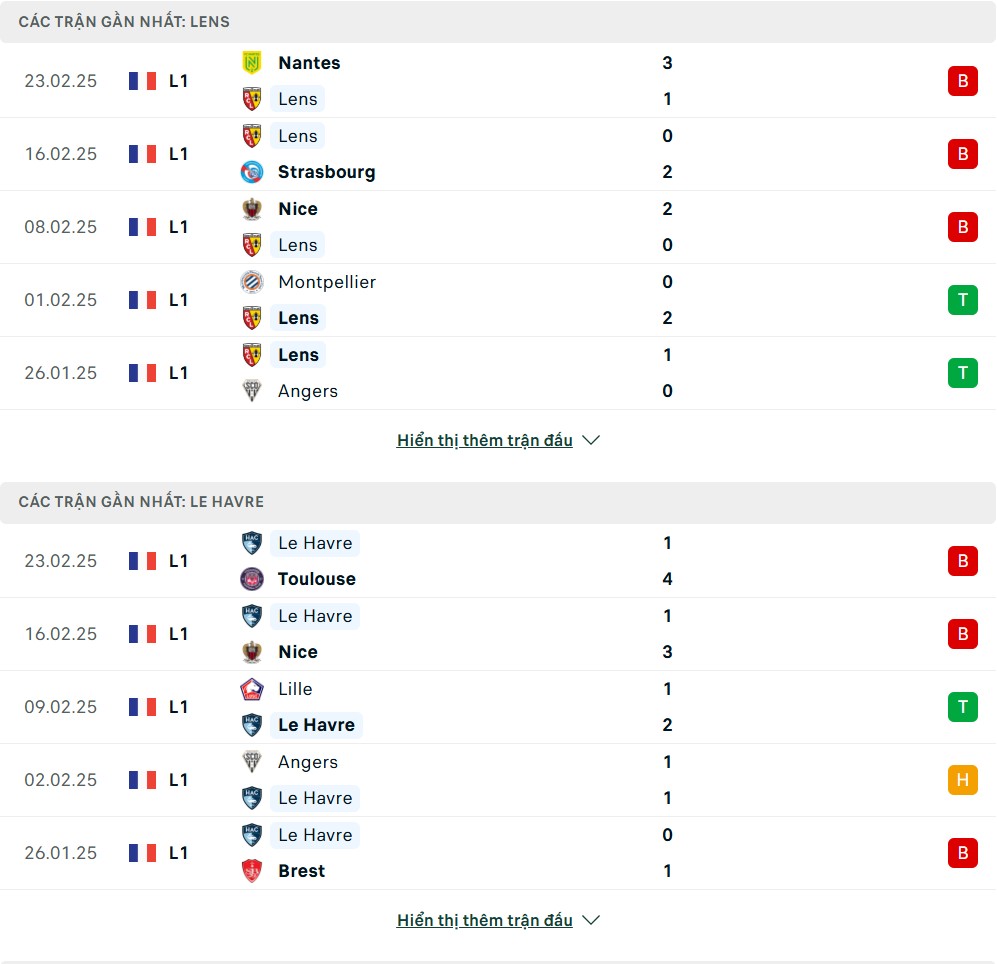Open the Các trận gần nhất: Le Havre header
This screenshot has height=964, width=997.
141,501
